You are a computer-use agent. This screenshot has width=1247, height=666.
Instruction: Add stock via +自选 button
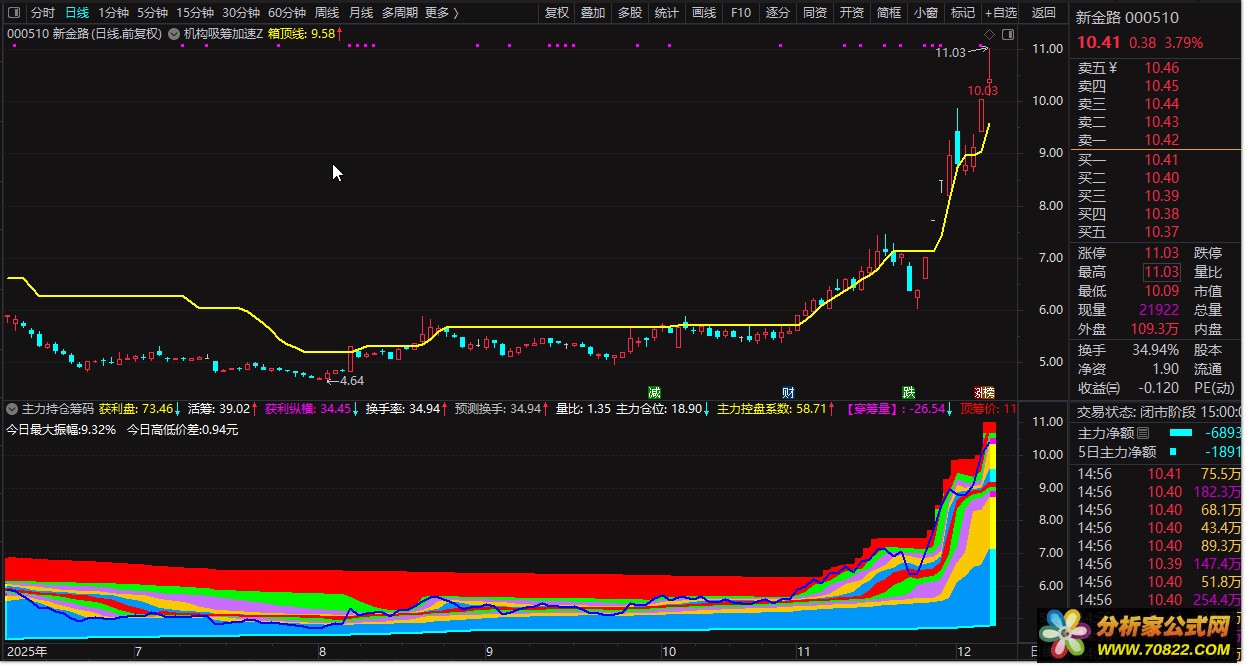coord(1000,13)
